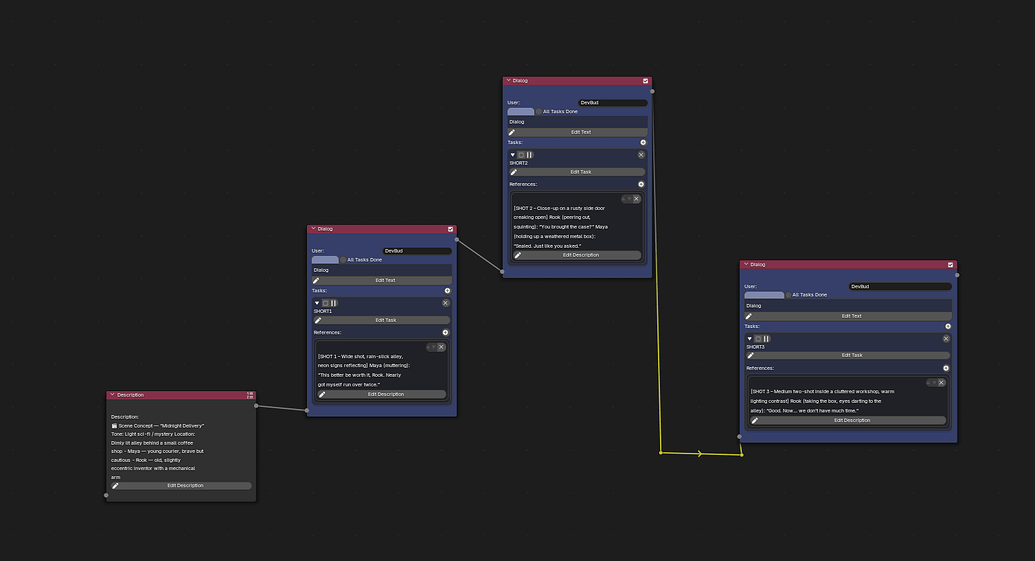Click output socket of SHORT2 Dialog node
1035x561 pixels.
click(x=652, y=91)
